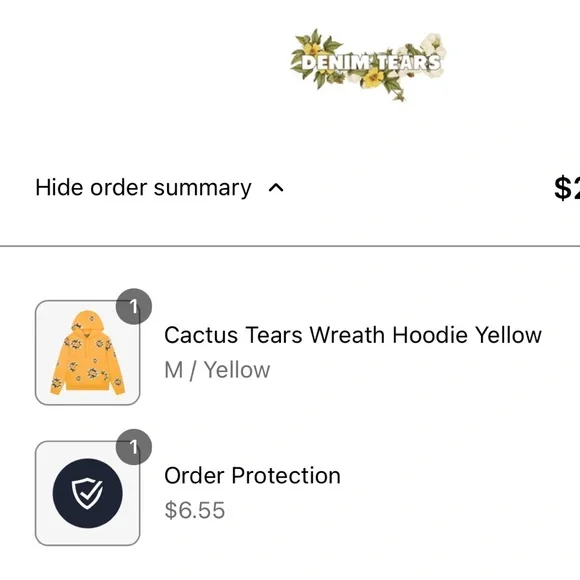Click the bold order total amount
The width and height of the screenshot is (580, 580).
pyautogui.click(x=567, y=188)
